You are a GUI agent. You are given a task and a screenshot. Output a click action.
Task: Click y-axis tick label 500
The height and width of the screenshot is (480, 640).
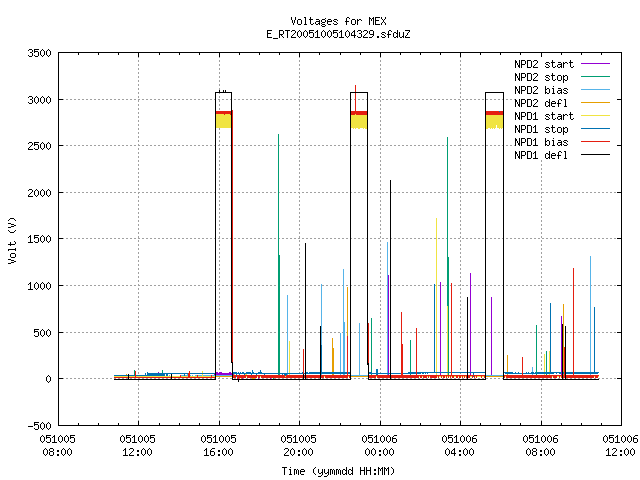coord(43,333)
